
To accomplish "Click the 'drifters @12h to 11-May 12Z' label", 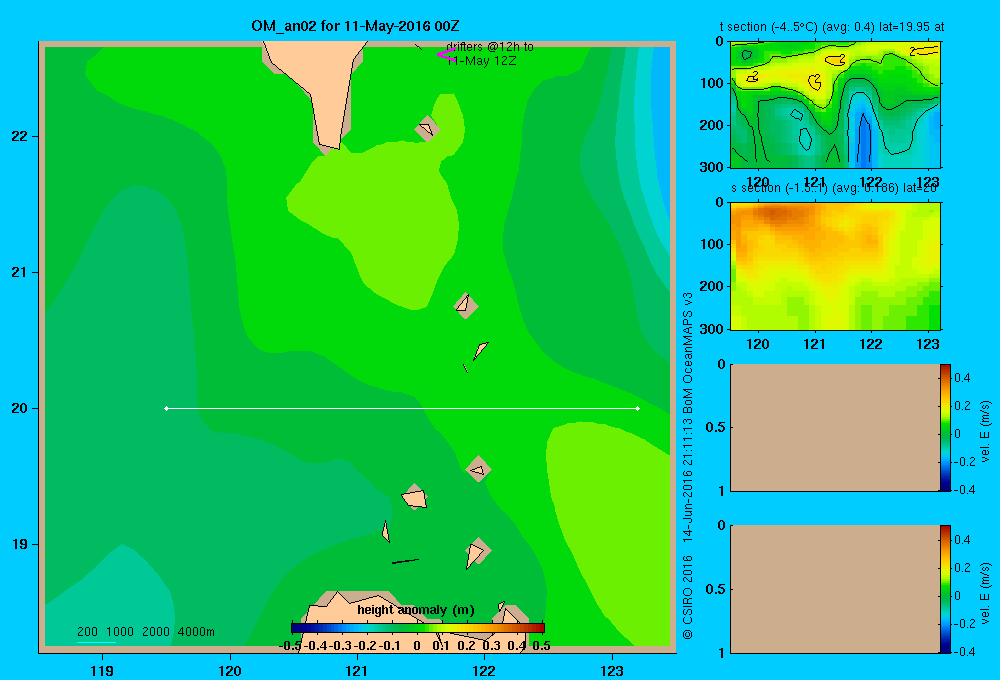I will pos(489,54).
